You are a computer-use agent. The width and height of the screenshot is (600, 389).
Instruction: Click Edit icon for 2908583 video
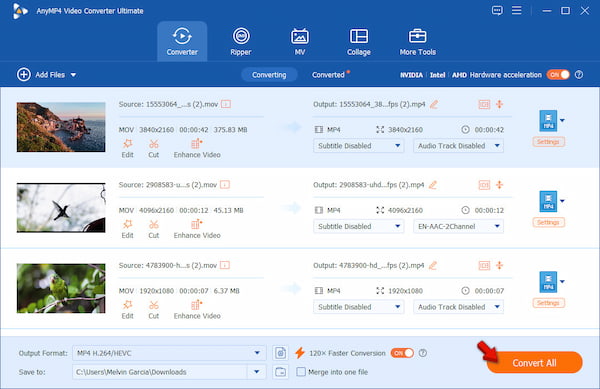[127, 229]
